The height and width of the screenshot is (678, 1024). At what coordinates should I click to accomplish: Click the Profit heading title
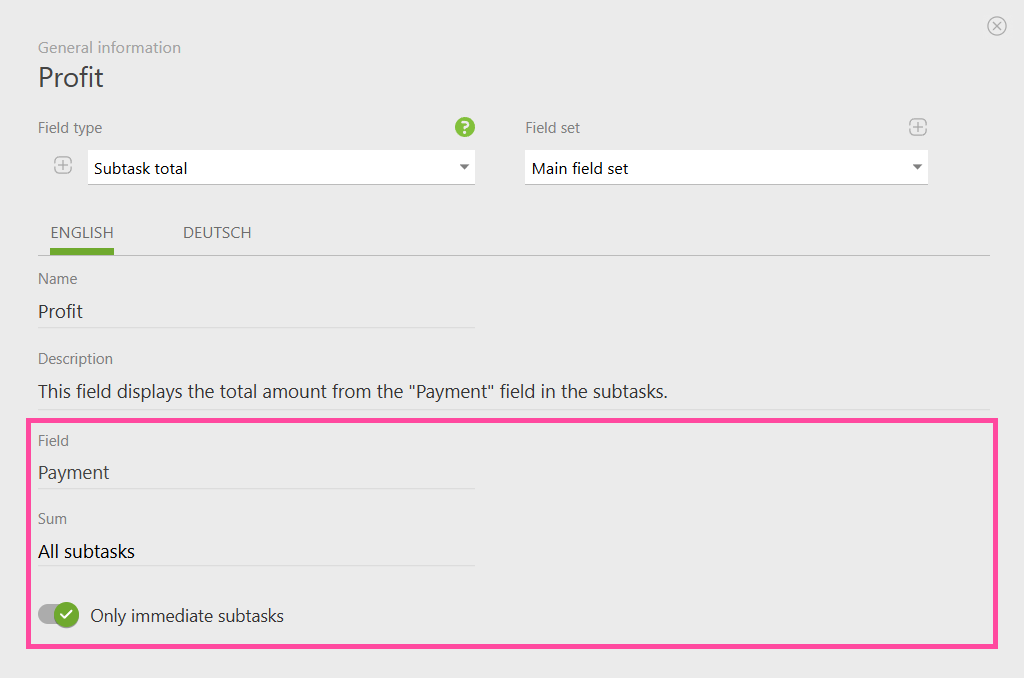pos(71,78)
